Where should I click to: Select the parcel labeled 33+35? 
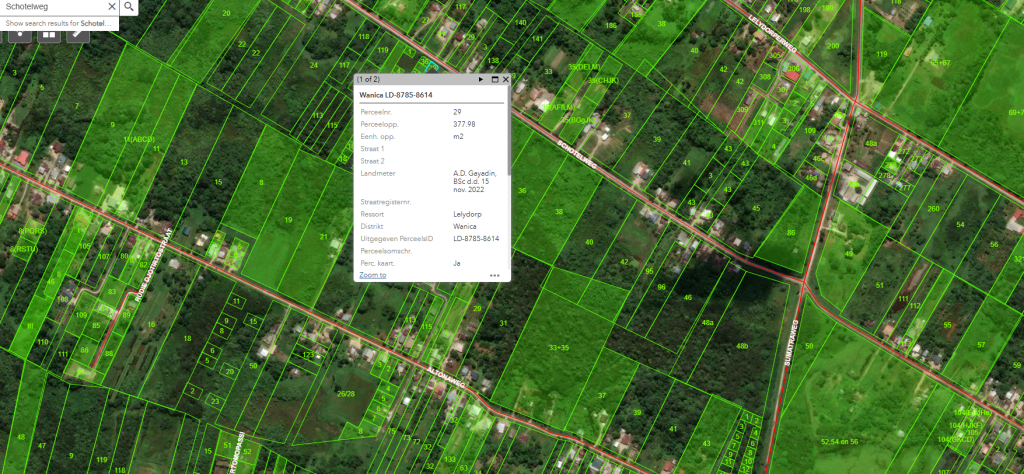[559, 347]
